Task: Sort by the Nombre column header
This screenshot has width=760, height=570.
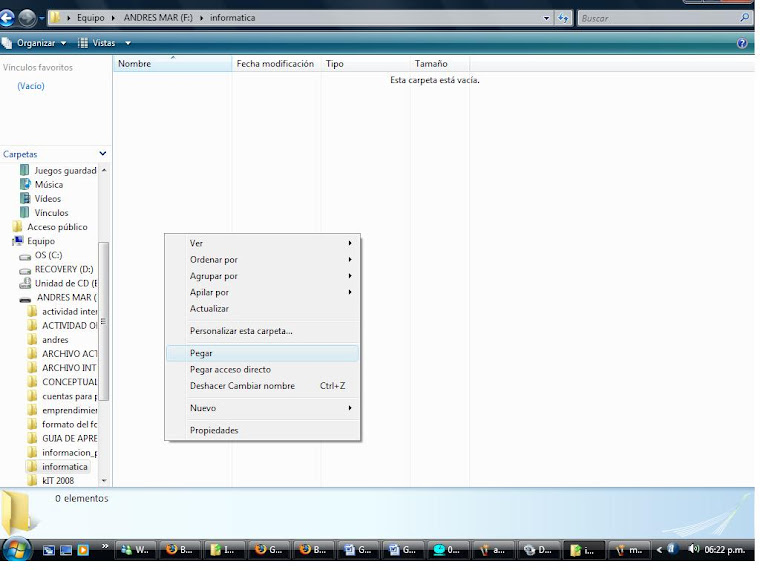Action: tap(172, 63)
